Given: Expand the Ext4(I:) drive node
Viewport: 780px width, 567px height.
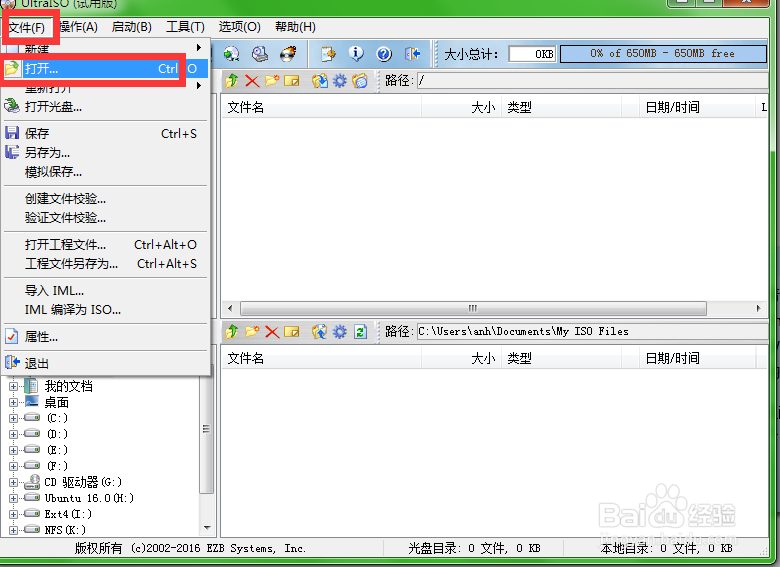Looking at the screenshot, I should 13,514.
